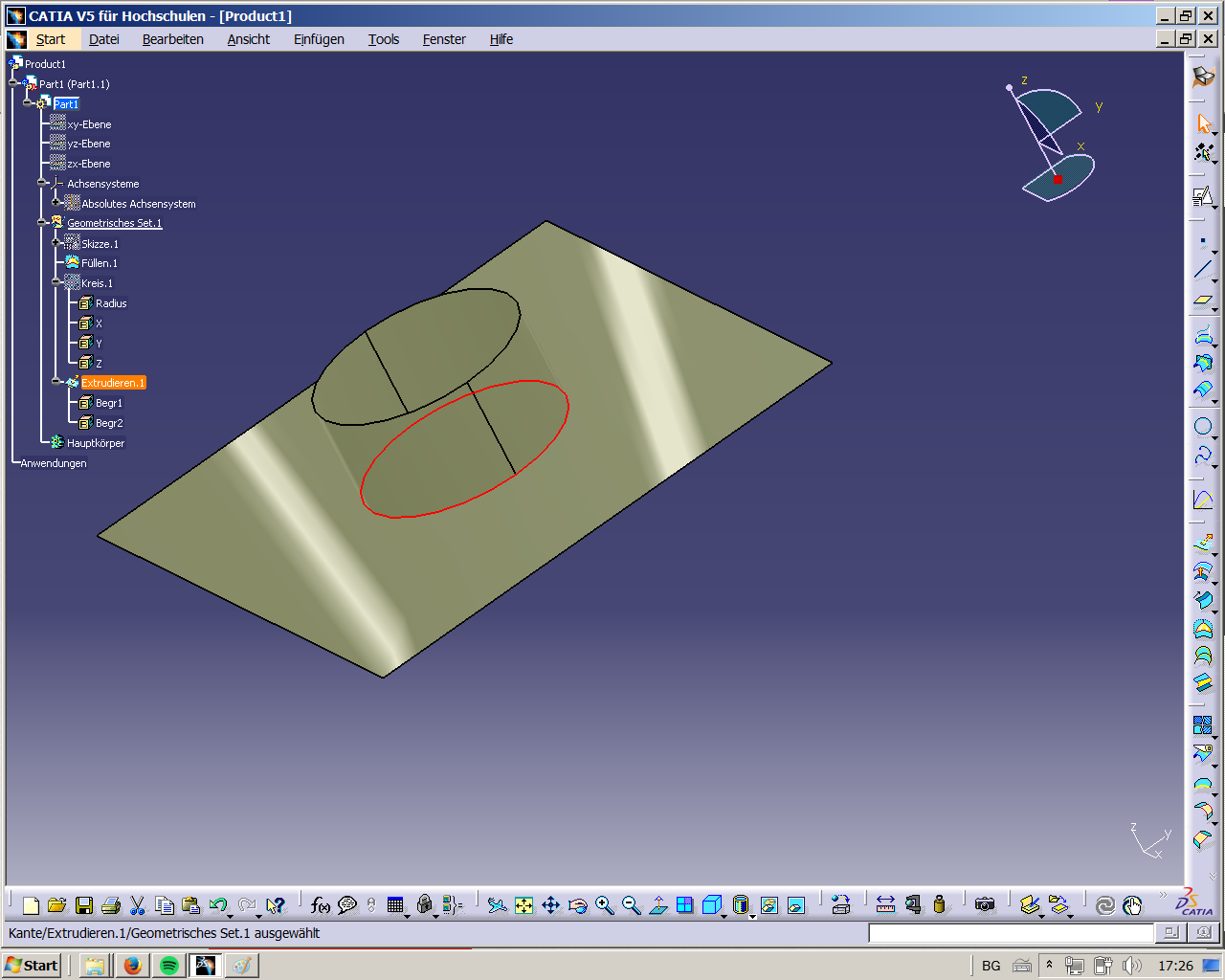Click the volume icon in system tray
Viewport: 1225px width, 980px height.
(x=1131, y=966)
